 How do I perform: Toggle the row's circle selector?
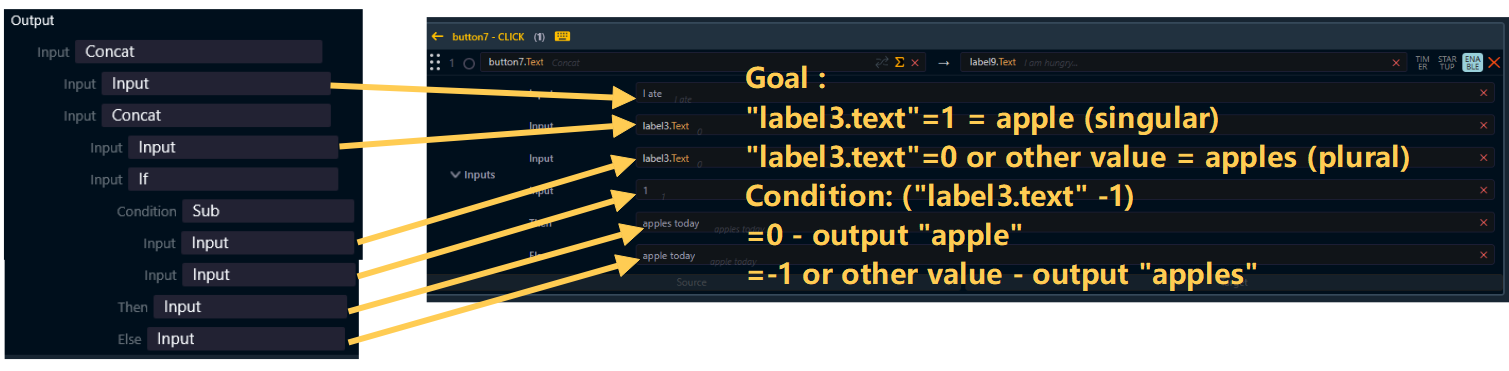coord(469,62)
